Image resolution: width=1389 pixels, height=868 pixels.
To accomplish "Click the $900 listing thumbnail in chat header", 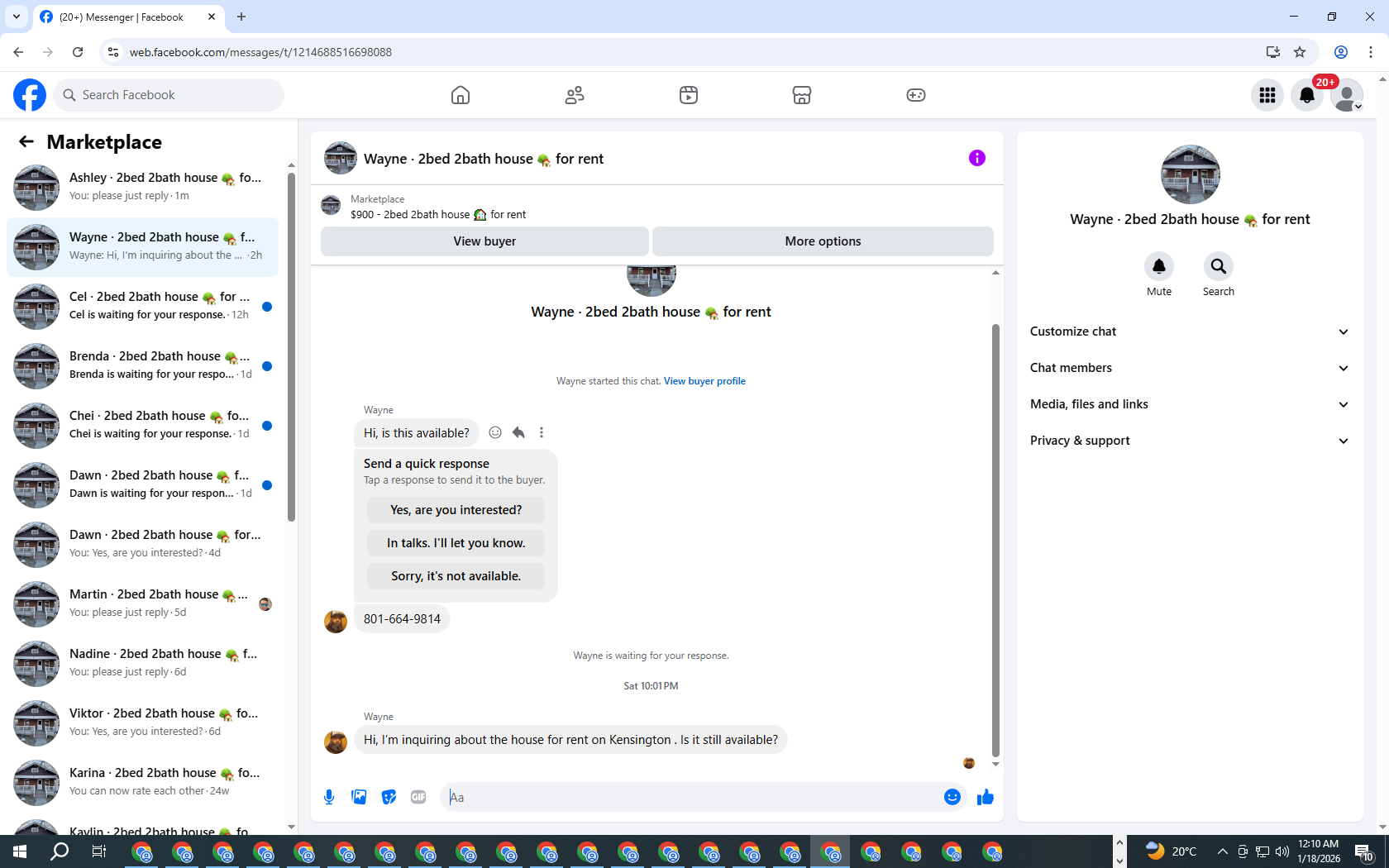I will point(331,205).
